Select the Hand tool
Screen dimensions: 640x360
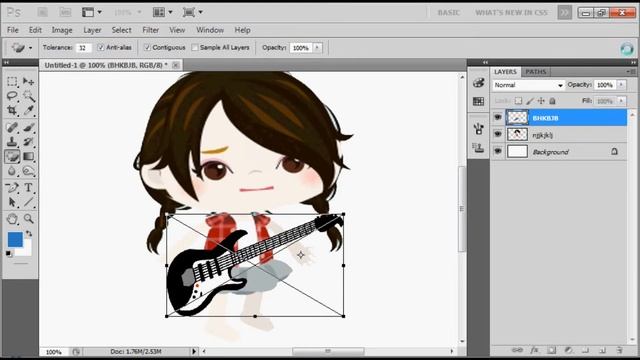12,219
